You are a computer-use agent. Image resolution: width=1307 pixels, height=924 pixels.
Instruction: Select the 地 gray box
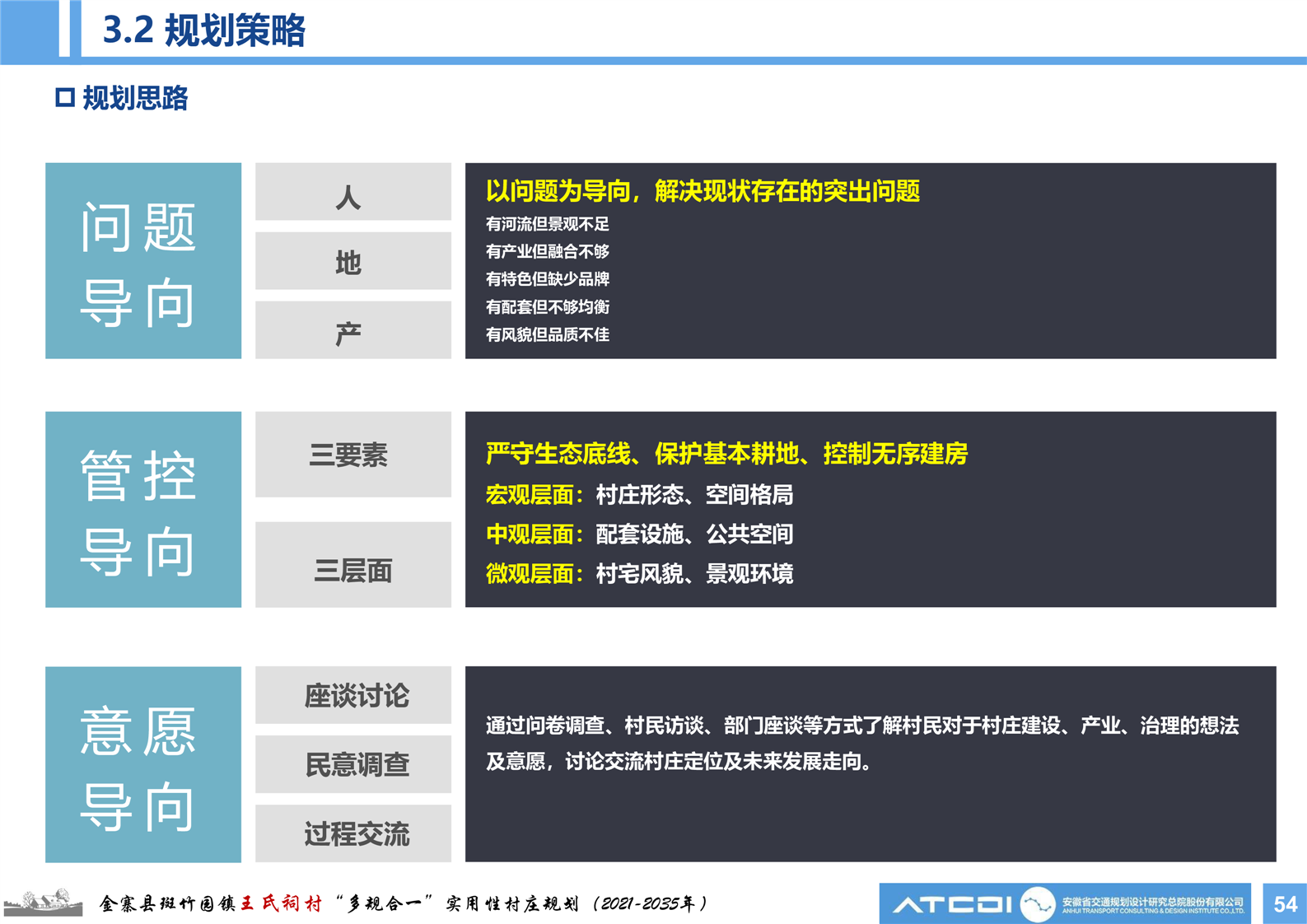coord(353,261)
